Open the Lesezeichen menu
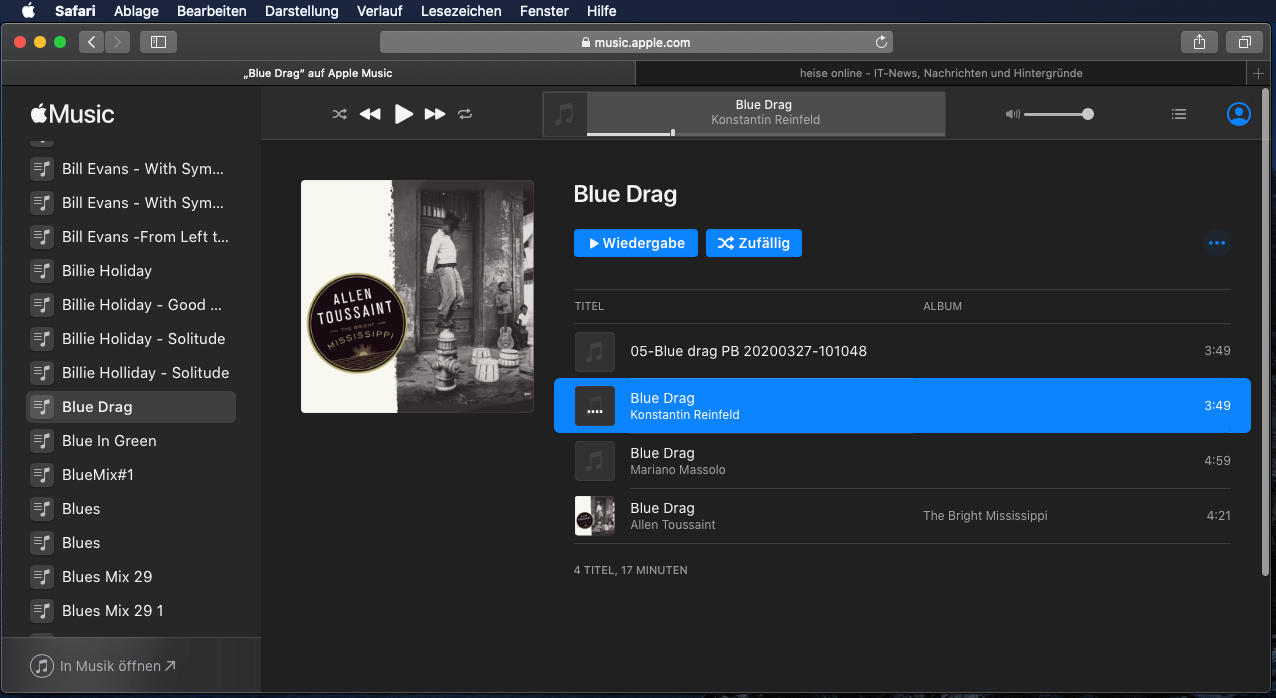The width and height of the screenshot is (1276, 698). click(x=462, y=11)
